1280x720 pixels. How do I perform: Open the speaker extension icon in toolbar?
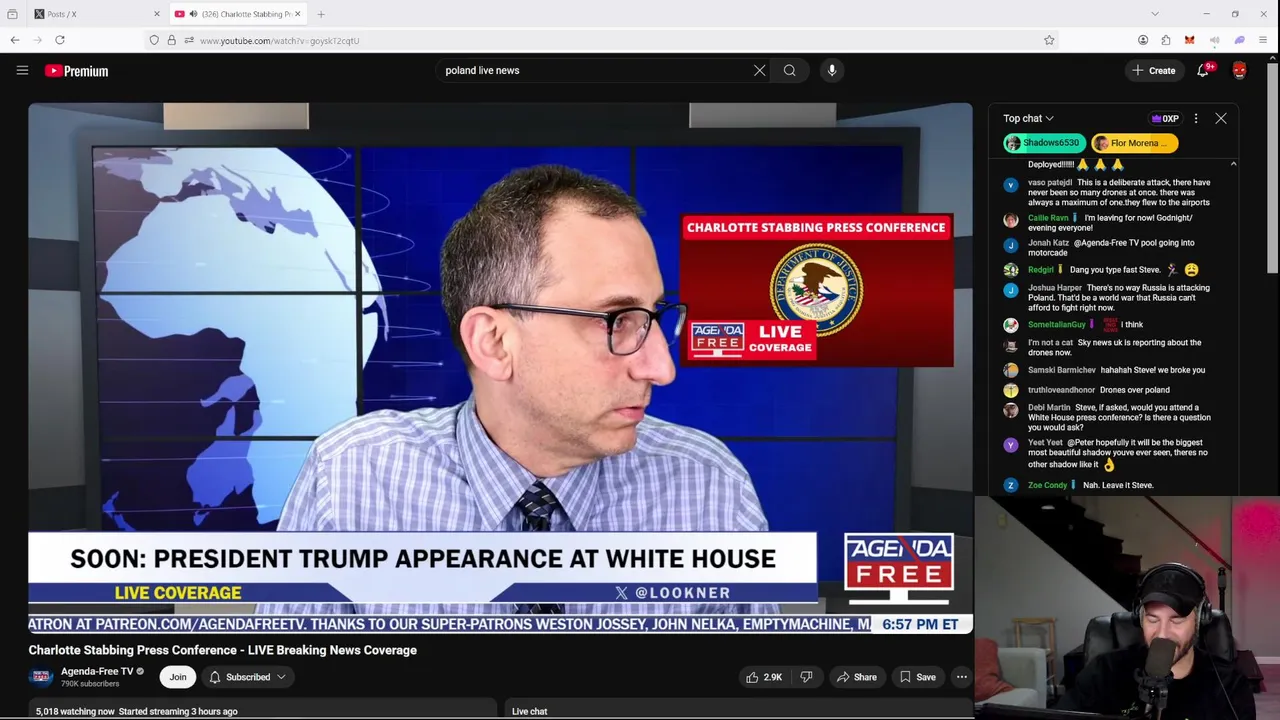pyautogui.click(x=1214, y=40)
